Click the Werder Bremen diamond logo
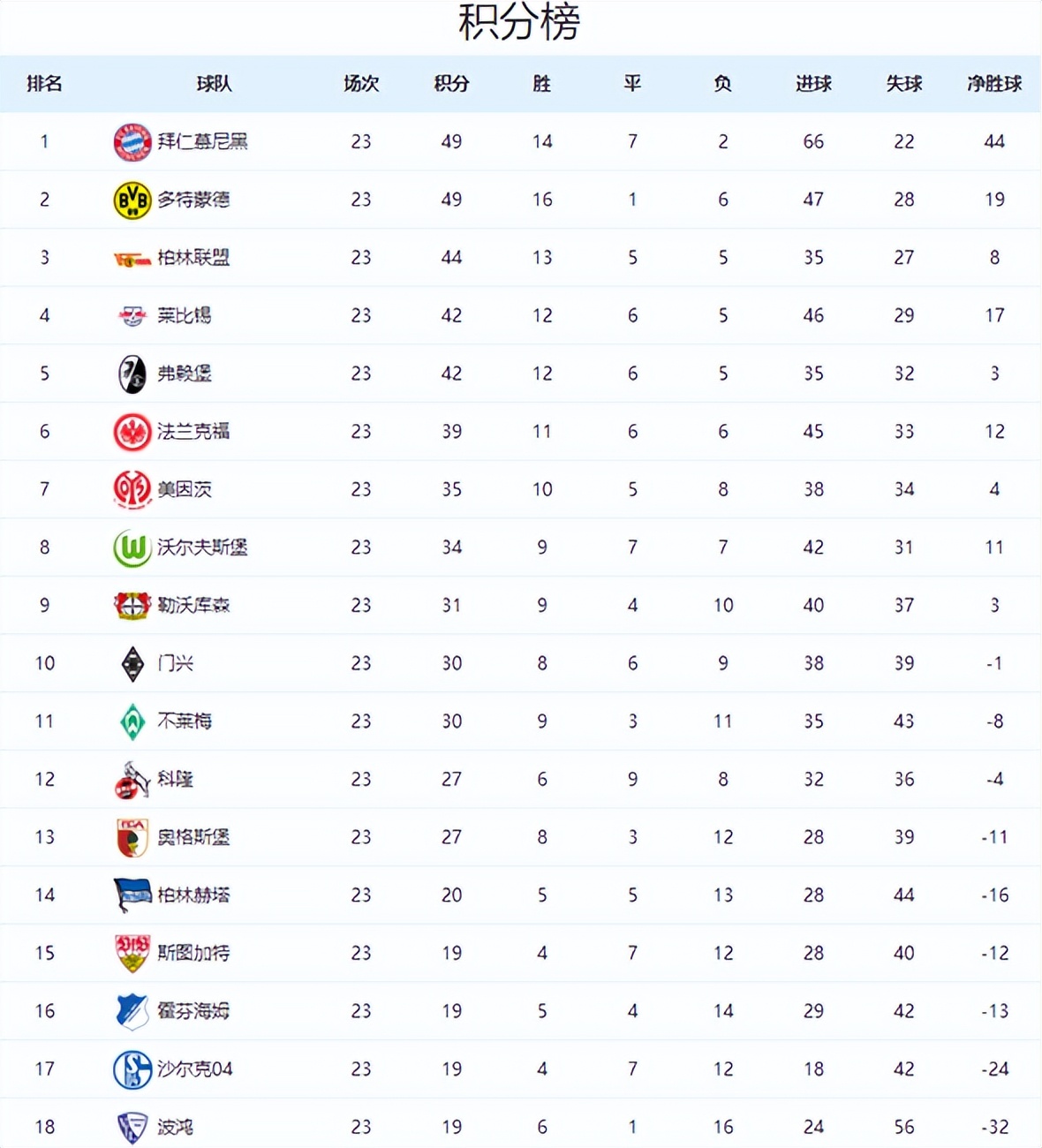This screenshot has width=1042, height=1148. pos(132,721)
